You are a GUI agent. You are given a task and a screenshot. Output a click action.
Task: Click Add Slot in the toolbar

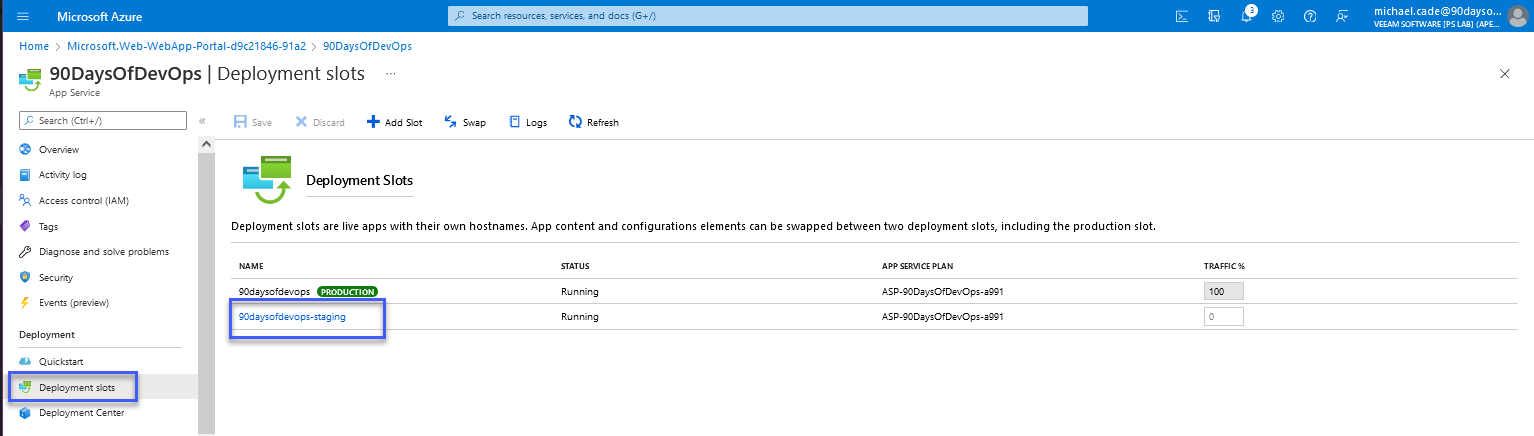(394, 122)
